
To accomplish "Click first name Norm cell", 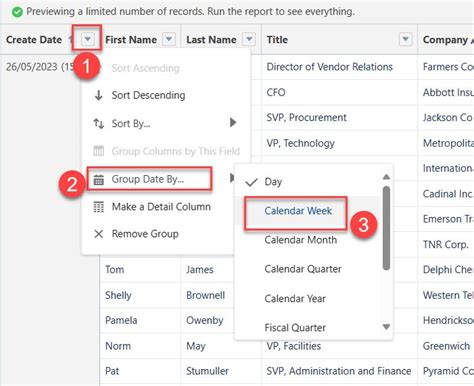I will (118, 346).
